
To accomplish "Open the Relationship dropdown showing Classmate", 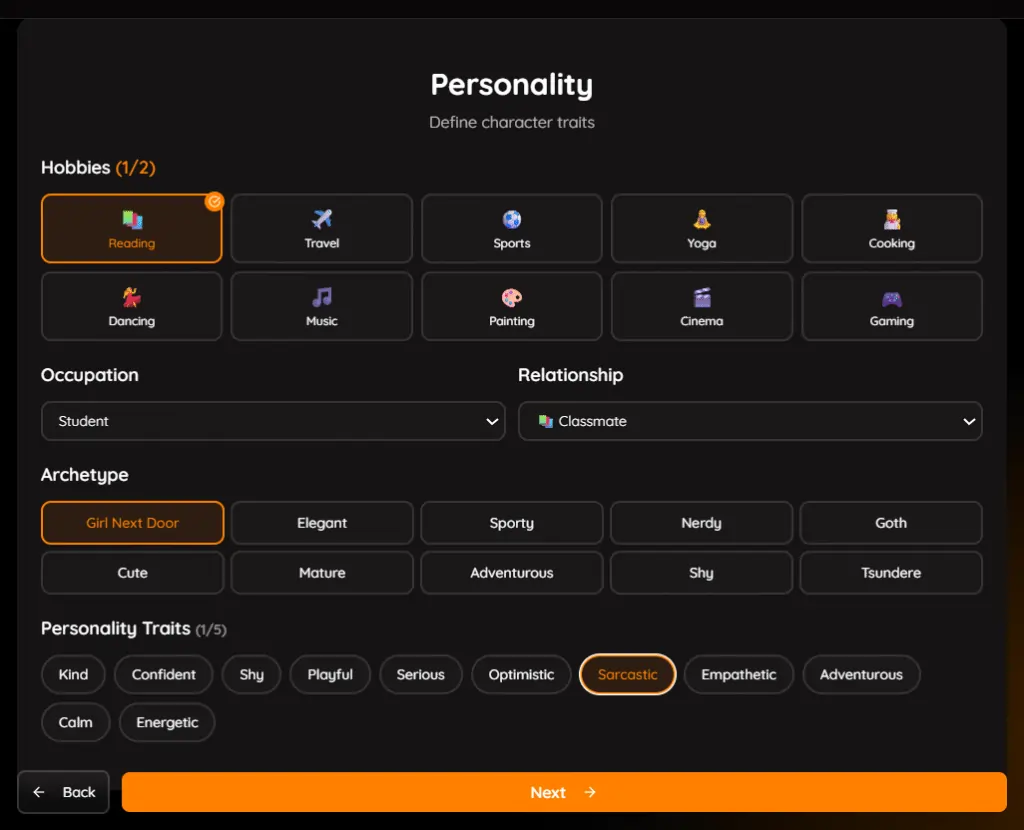I will pyautogui.click(x=750, y=421).
